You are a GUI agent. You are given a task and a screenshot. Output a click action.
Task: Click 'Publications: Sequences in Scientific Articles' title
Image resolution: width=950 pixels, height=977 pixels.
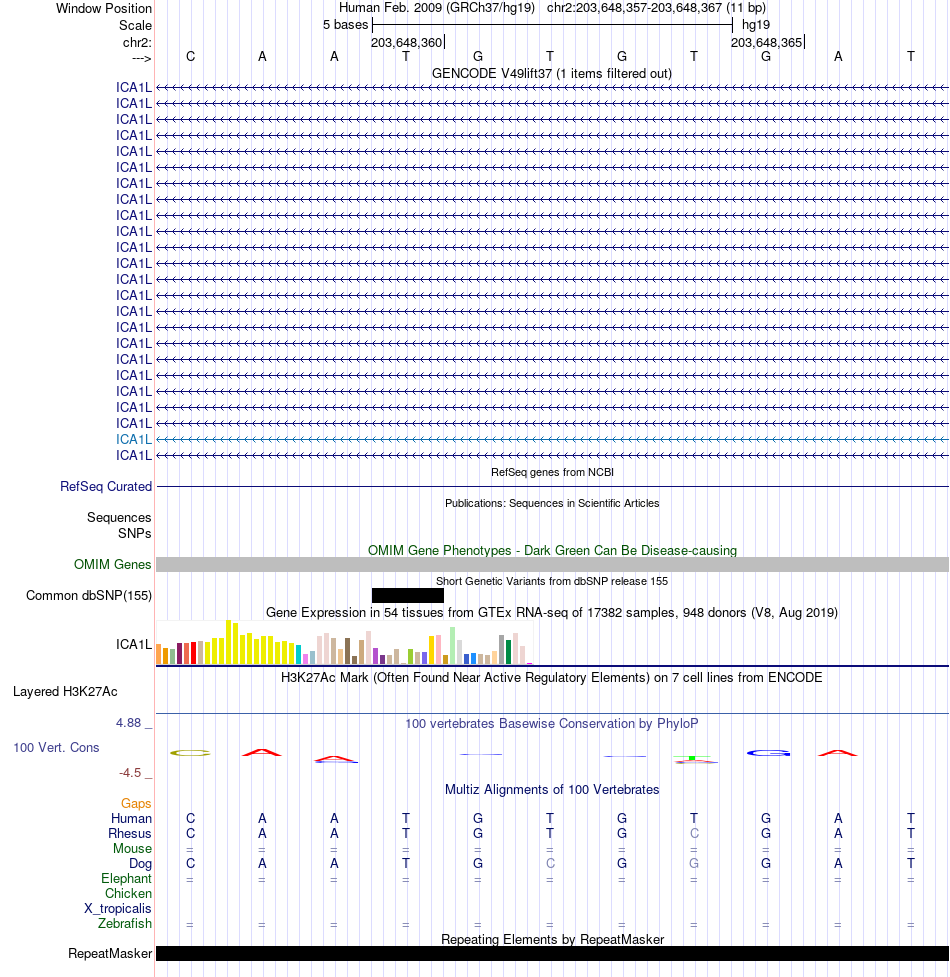tap(552, 503)
